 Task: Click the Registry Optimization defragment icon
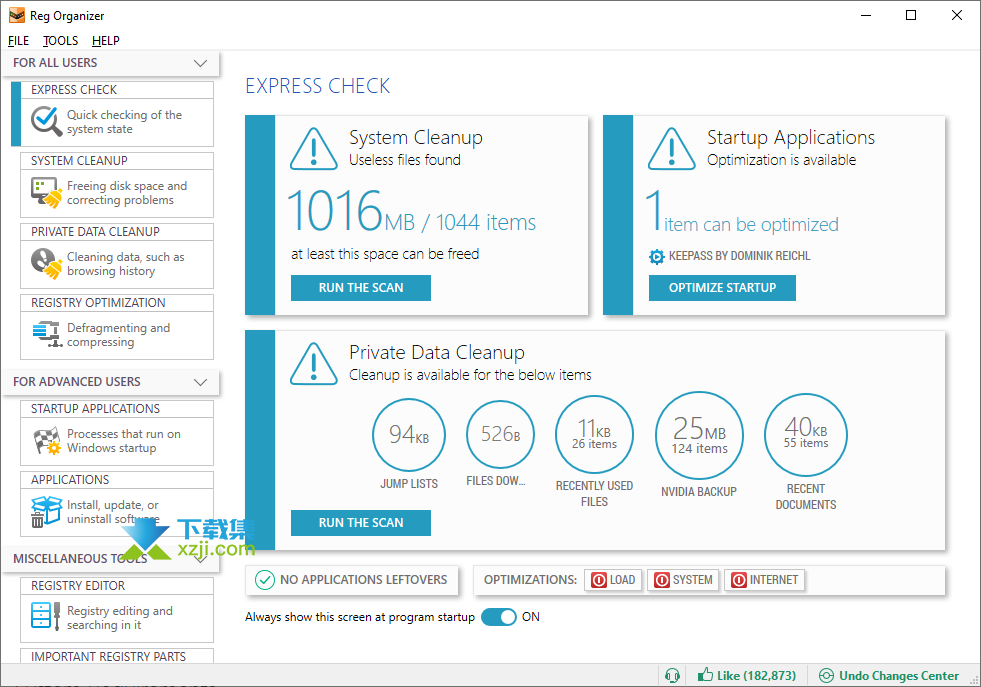pos(46,333)
